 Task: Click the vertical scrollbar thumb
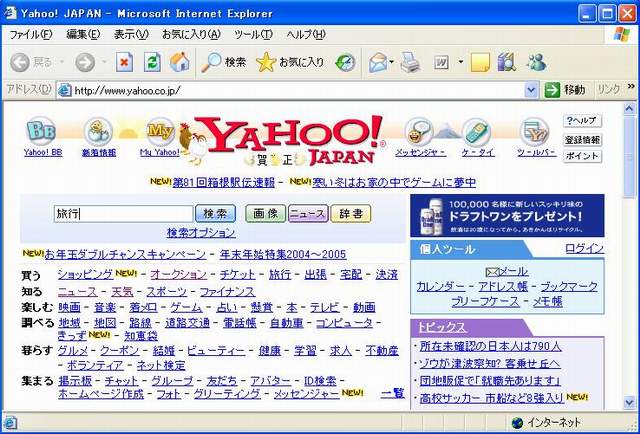(629, 156)
